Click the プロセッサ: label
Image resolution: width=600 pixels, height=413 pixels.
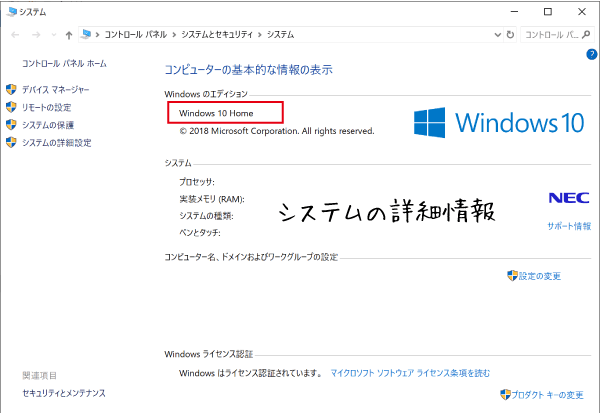tap(197, 182)
